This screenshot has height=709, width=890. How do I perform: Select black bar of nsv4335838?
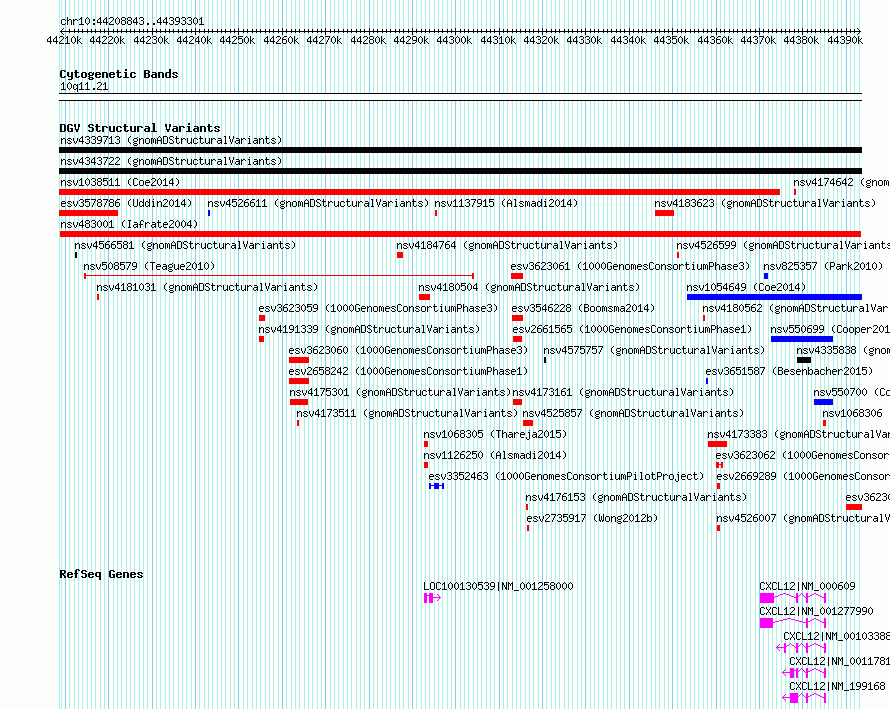click(x=804, y=360)
